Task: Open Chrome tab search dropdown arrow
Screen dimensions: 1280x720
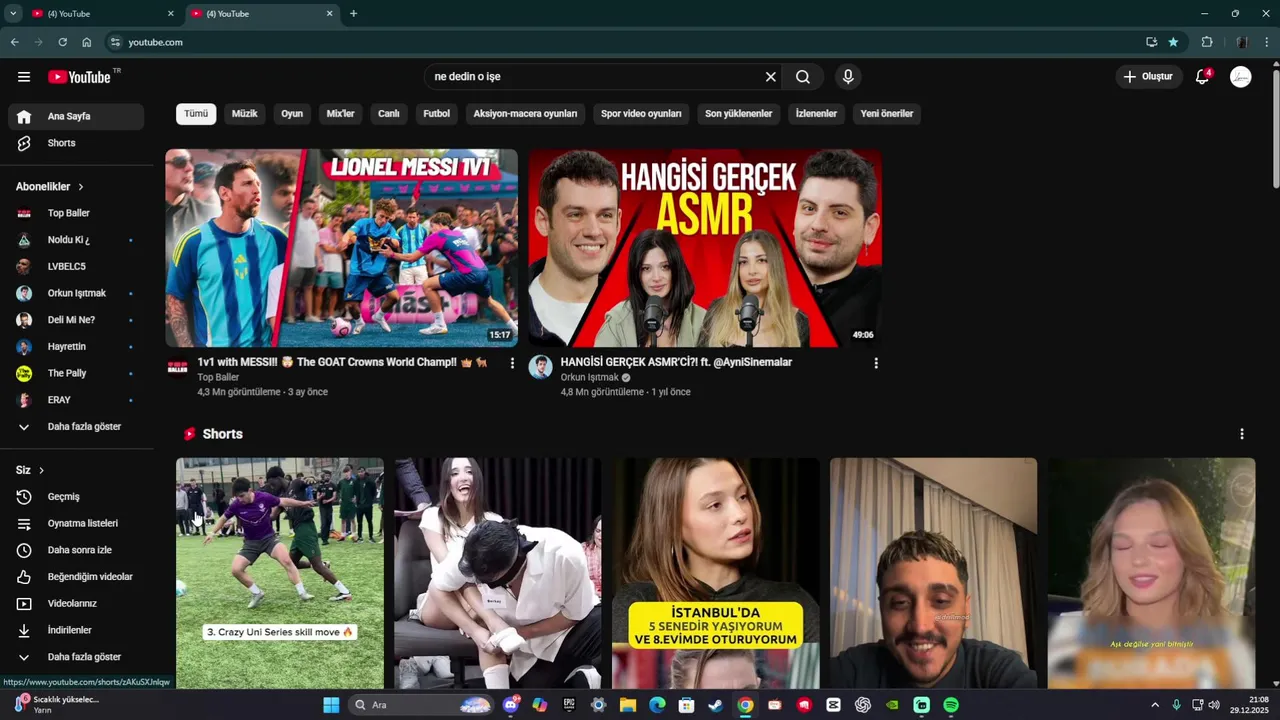Action: 13,14
